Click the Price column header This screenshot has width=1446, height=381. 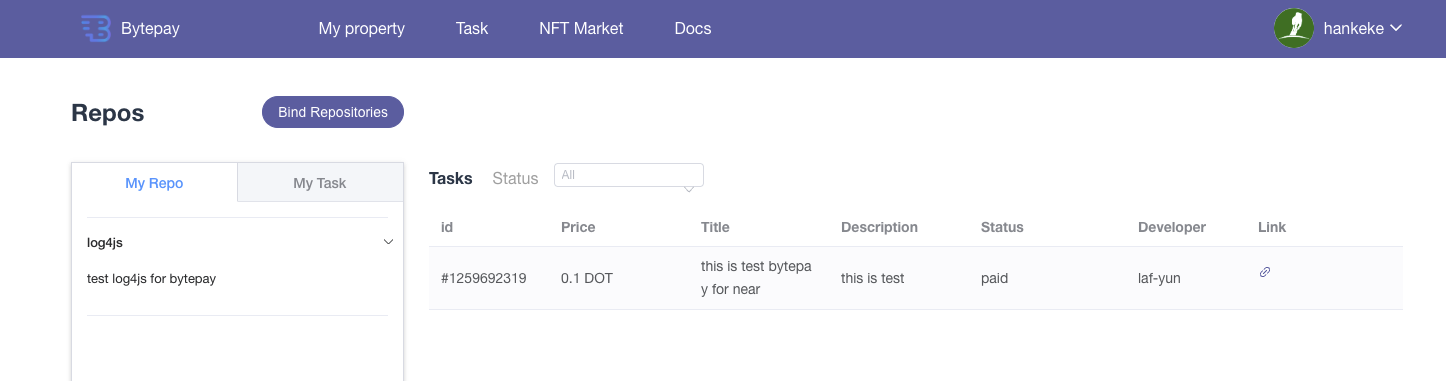pyautogui.click(x=578, y=227)
